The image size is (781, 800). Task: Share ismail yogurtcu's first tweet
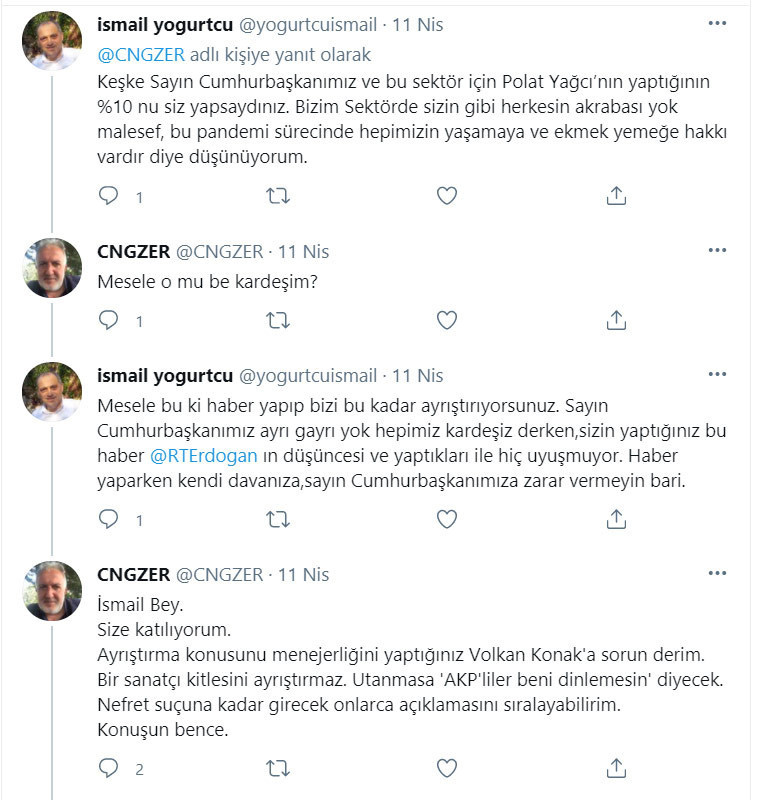pos(617,197)
